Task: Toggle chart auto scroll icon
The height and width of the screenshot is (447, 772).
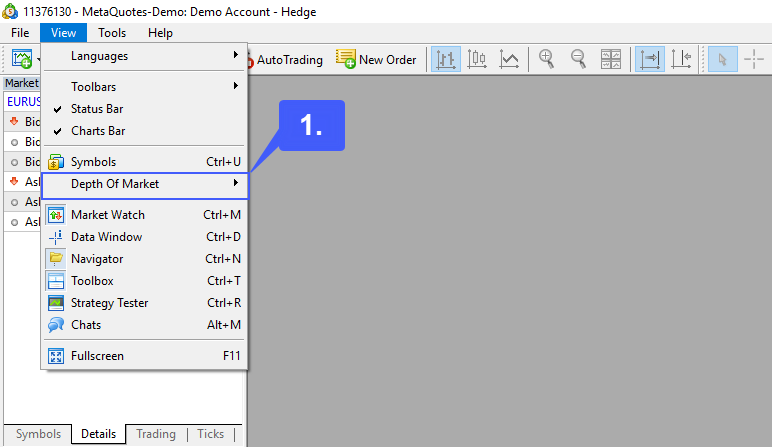Action: (649, 60)
